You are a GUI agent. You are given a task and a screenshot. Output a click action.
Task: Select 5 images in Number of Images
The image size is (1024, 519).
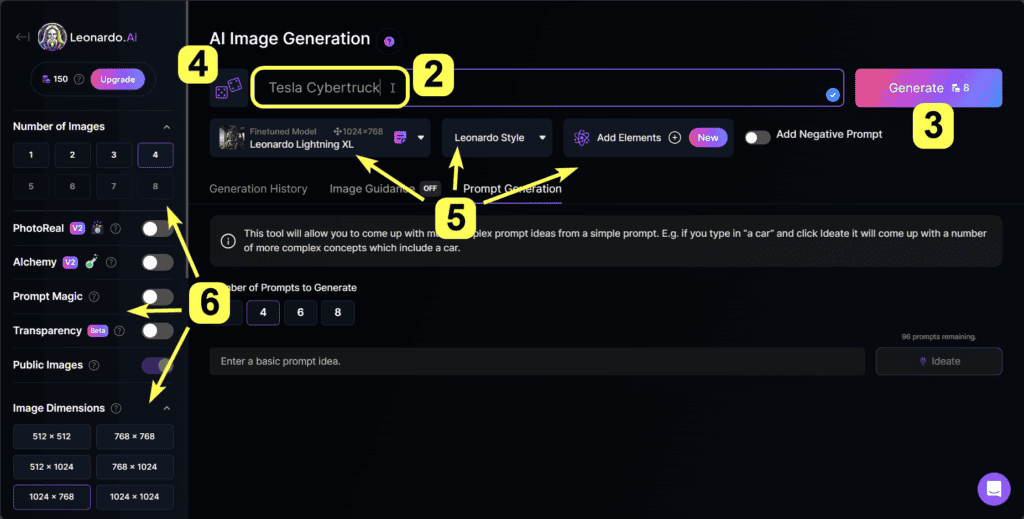coord(31,186)
